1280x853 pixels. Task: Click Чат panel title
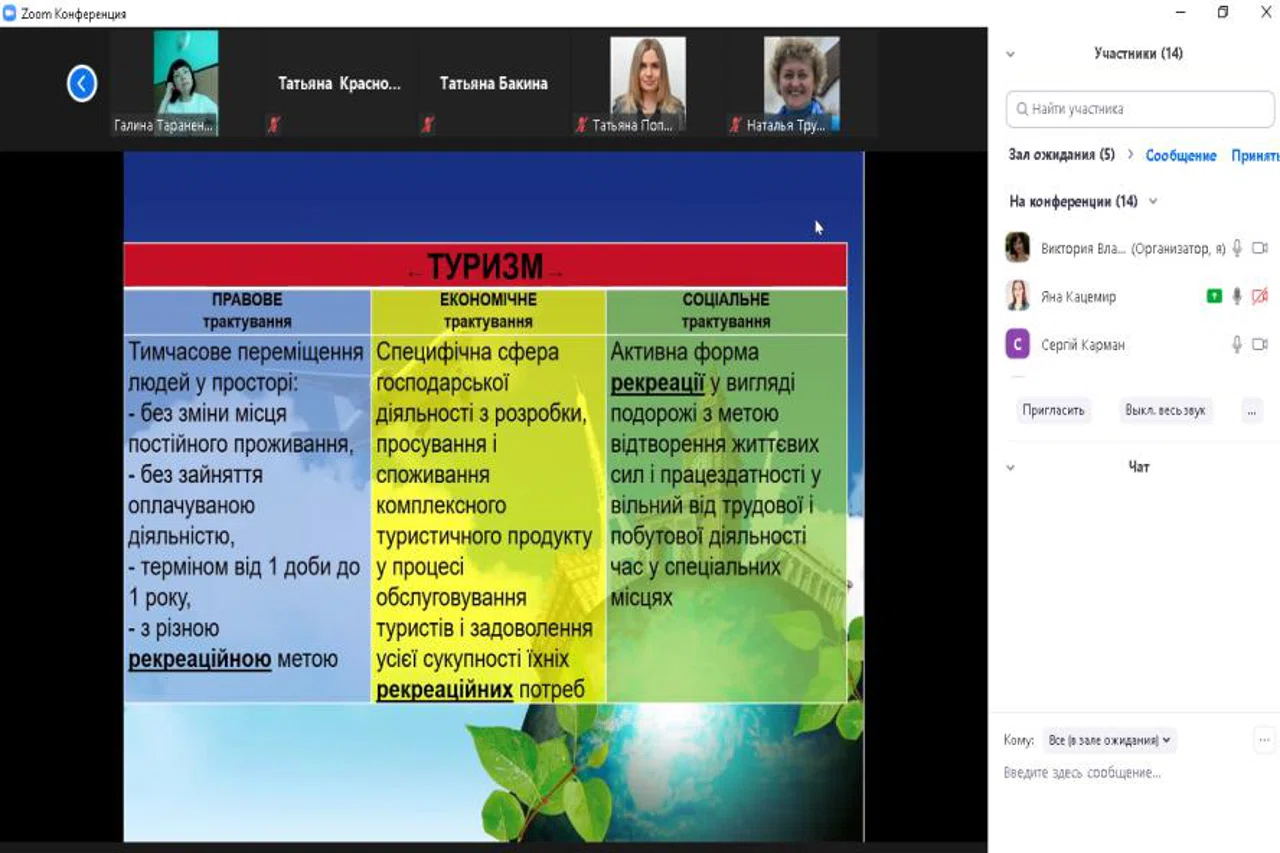tap(1139, 467)
